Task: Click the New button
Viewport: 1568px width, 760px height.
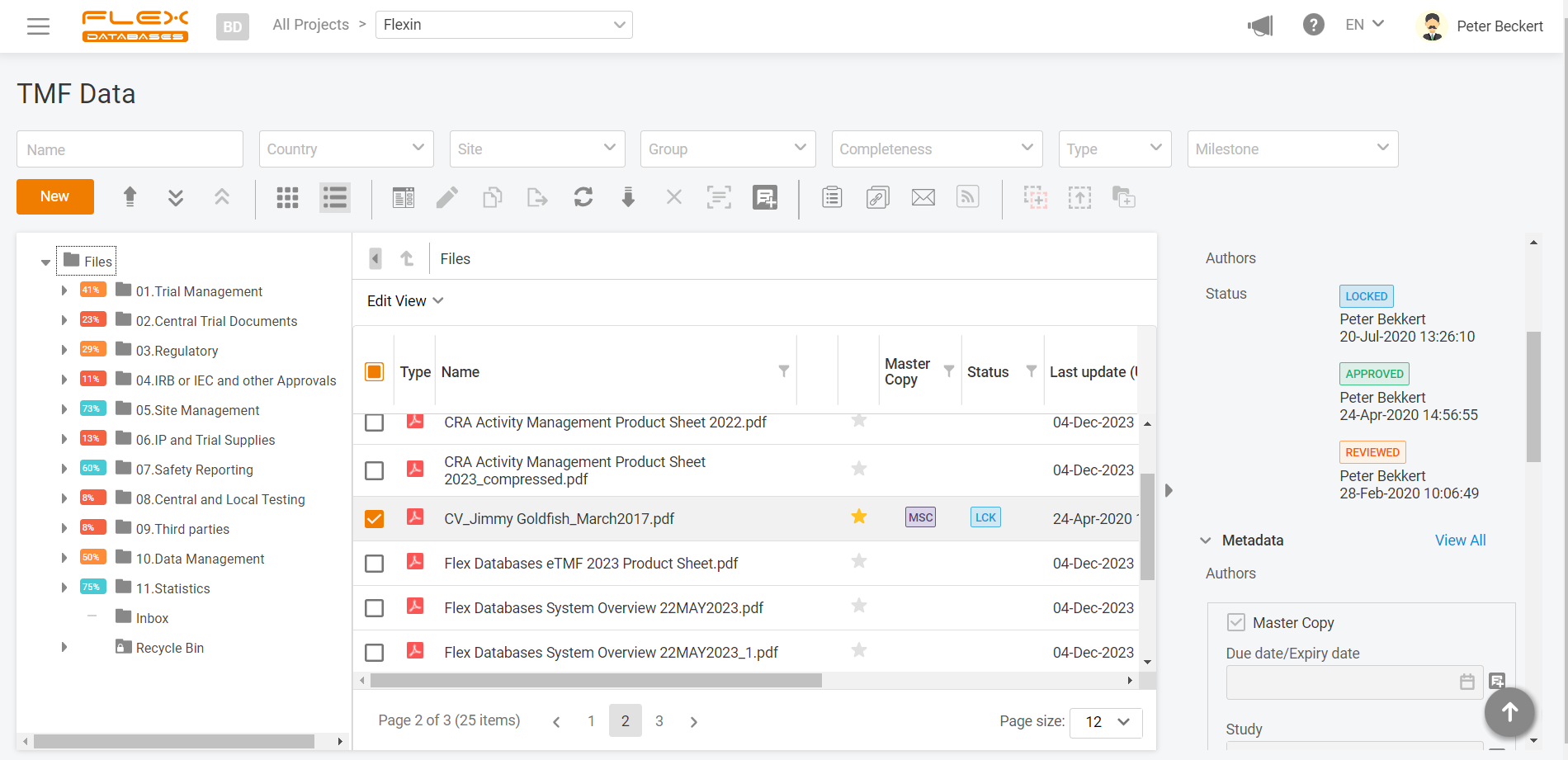Action: pos(54,196)
